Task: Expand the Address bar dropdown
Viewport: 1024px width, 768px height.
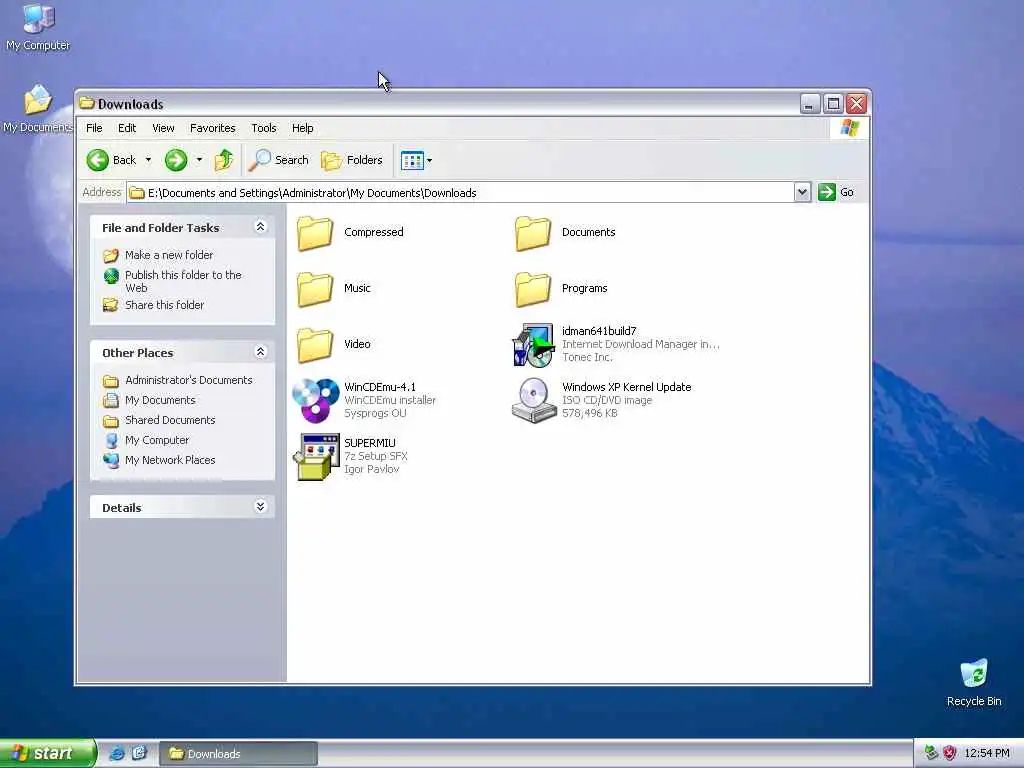Action: (x=803, y=193)
